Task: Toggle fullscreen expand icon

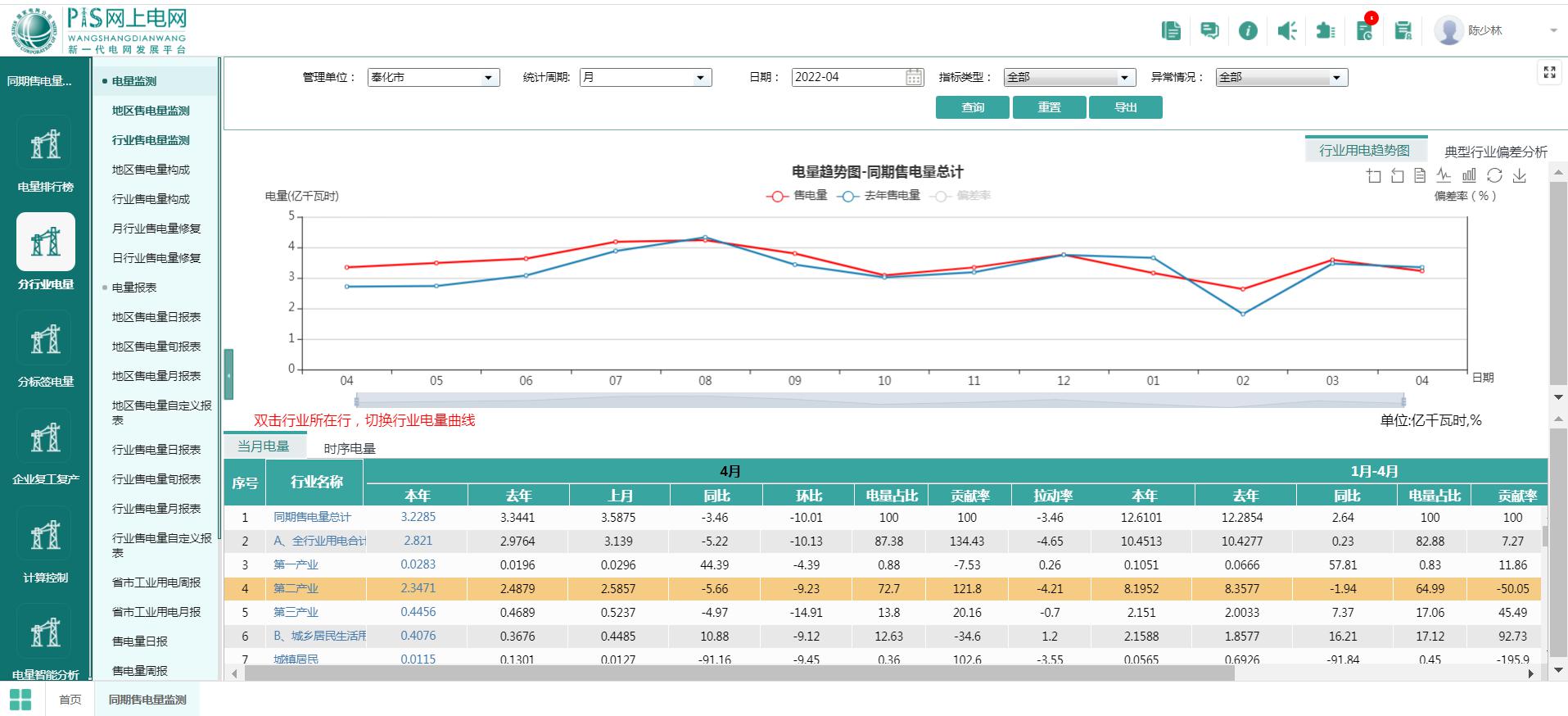Action: (x=1549, y=72)
